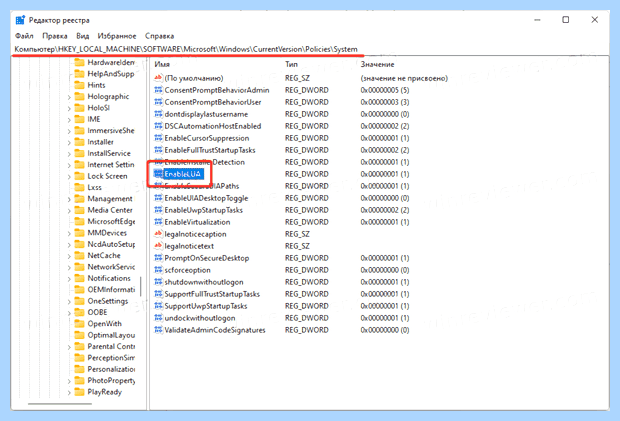Click the OOBE folder icon
The width and height of the screenshot is (620, 421).
point(79,312)
